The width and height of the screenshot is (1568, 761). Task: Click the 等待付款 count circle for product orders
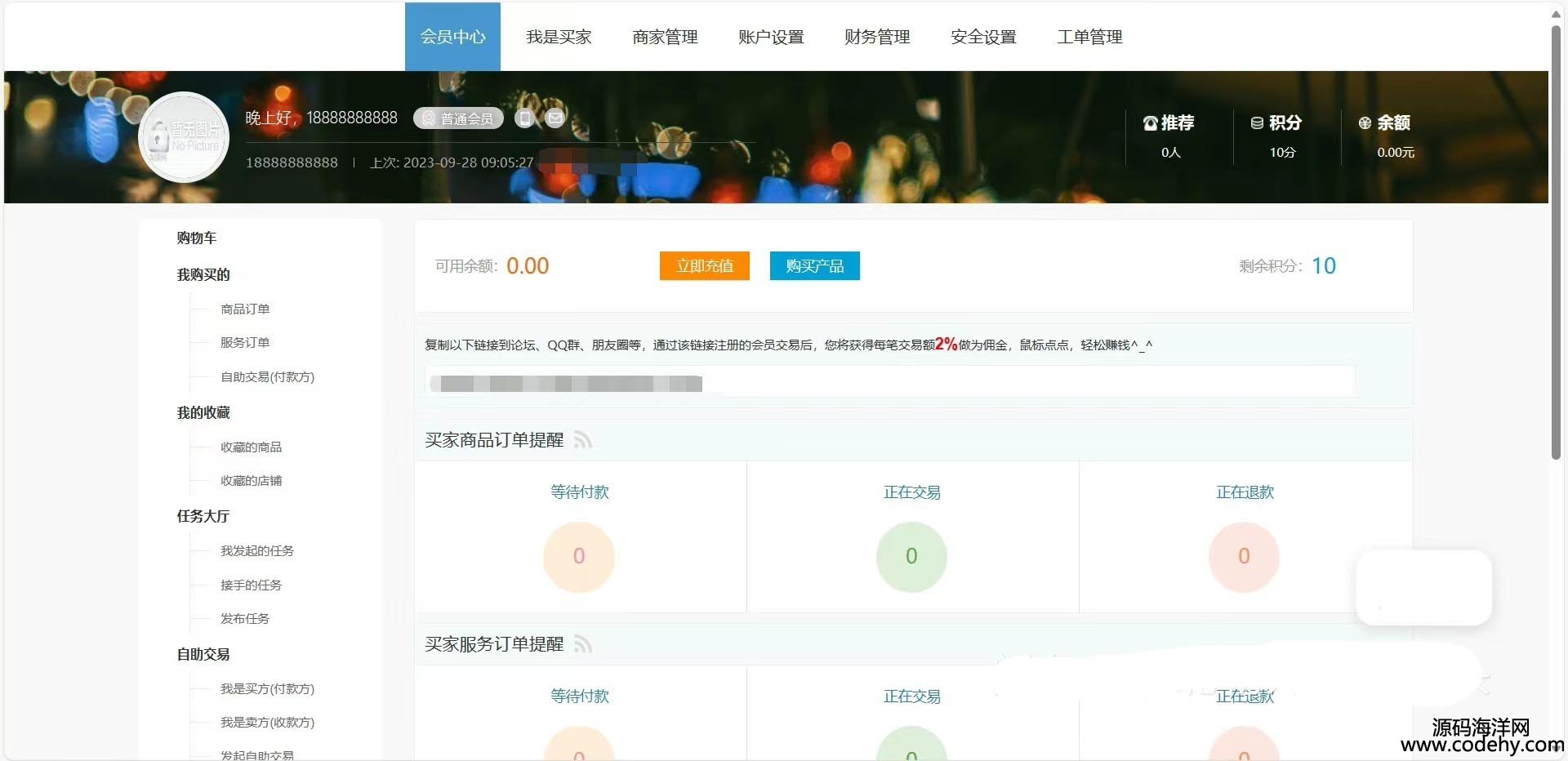click(x=579, y=557)
